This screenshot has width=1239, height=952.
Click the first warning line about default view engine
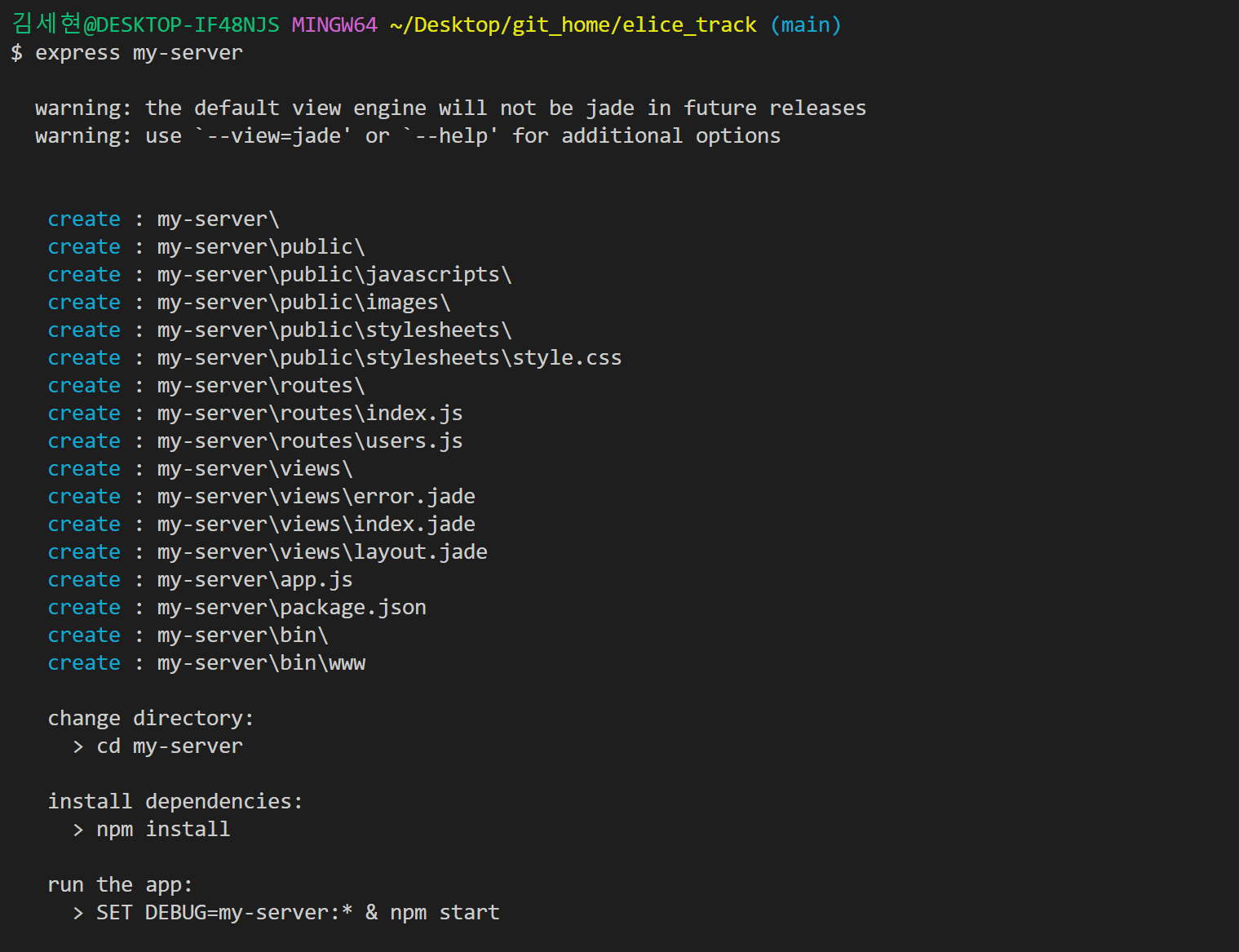(x=450, y=108)
